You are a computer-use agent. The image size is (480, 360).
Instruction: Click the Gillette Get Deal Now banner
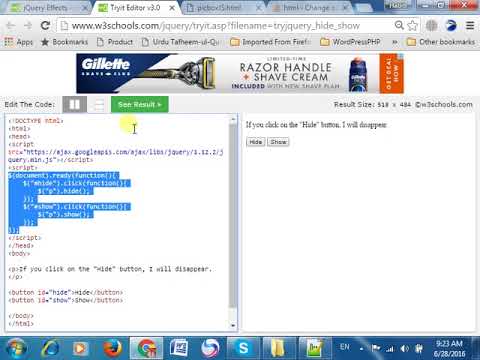(392, 74)
